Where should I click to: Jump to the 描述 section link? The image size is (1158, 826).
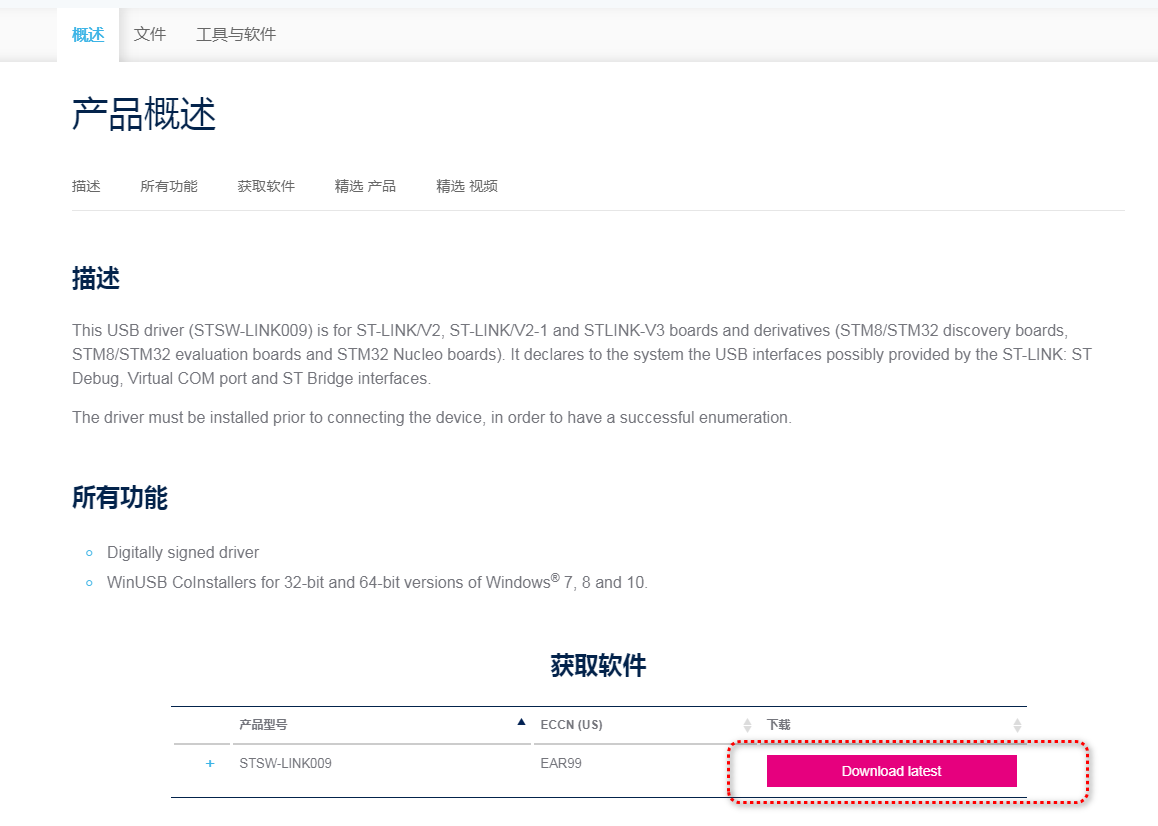[x=86, y=186]
